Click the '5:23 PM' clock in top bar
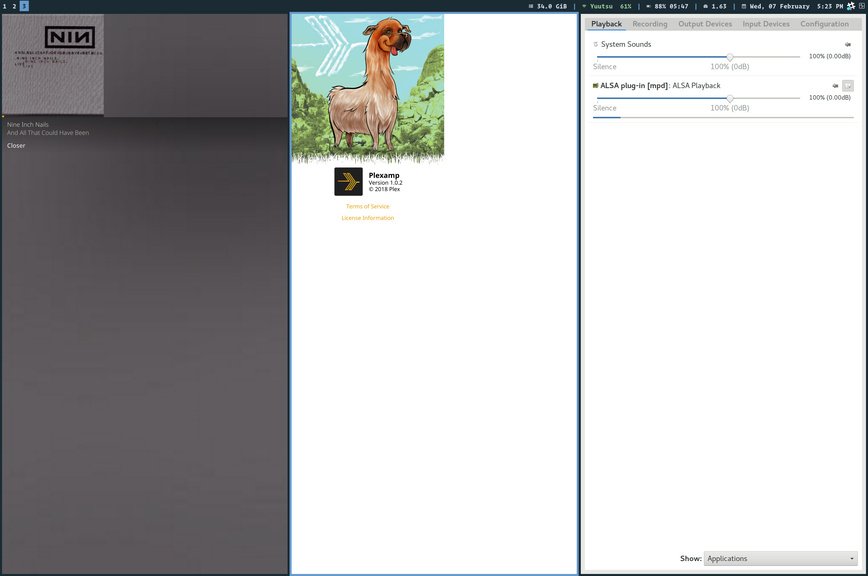Image resolution: width=868 pixels, height=576 pixels. 830,7
